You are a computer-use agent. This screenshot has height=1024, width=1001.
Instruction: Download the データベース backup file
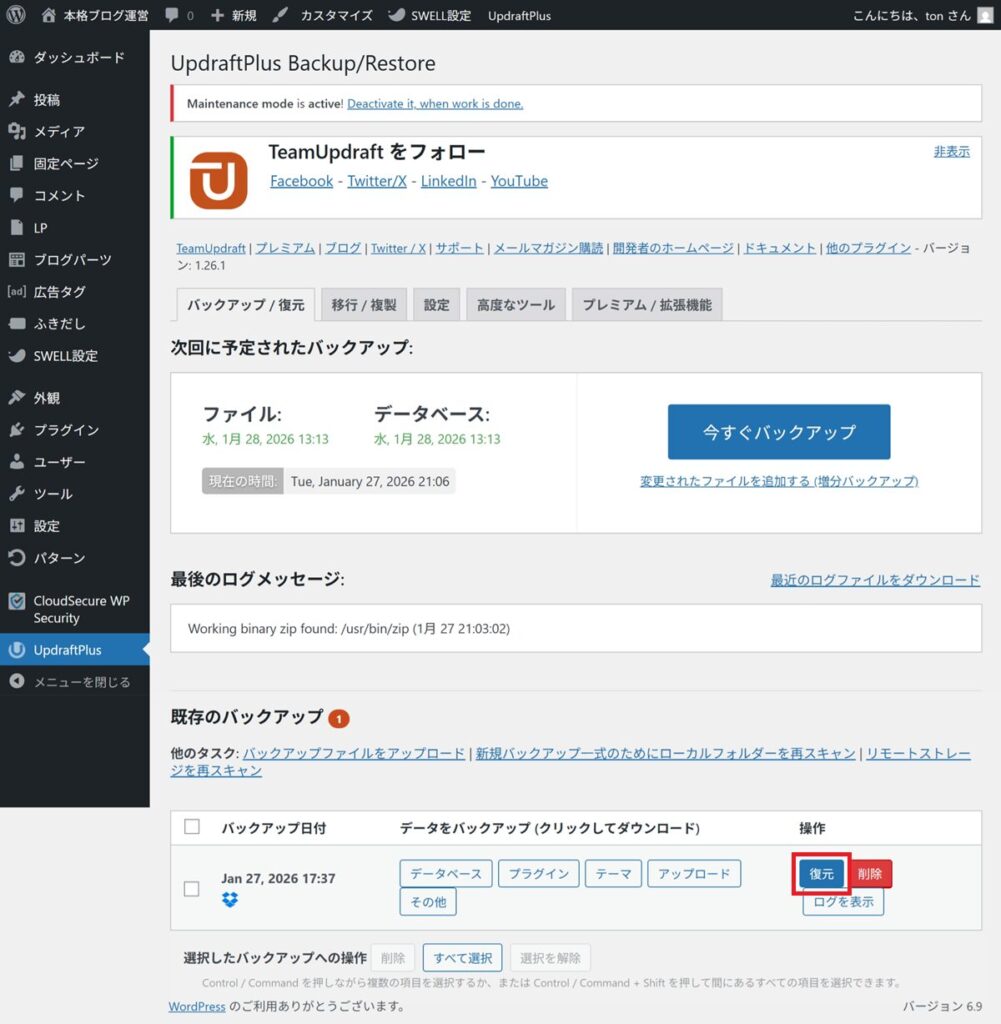tap(445, 873)
